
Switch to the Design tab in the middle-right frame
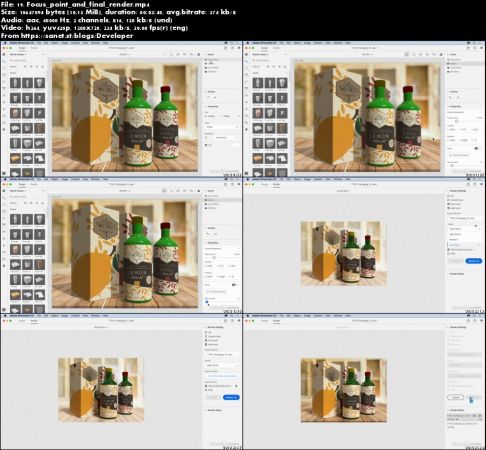(264, 184)
